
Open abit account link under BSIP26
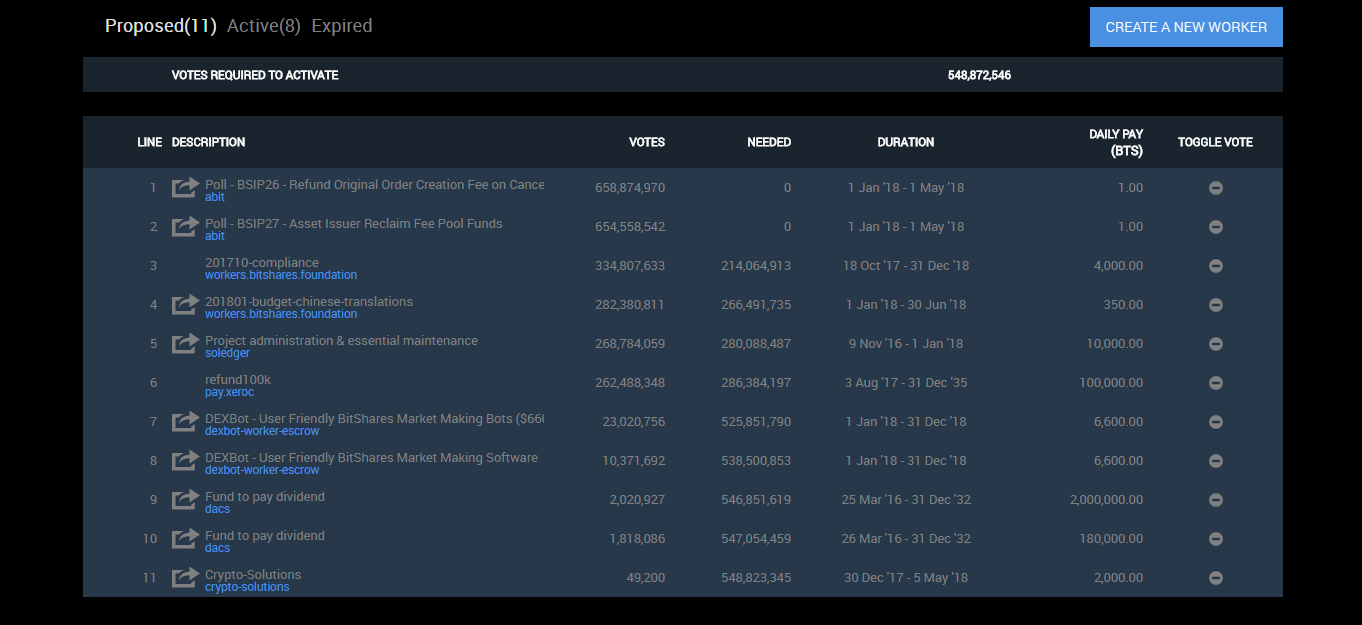click(x=215, y=197)
